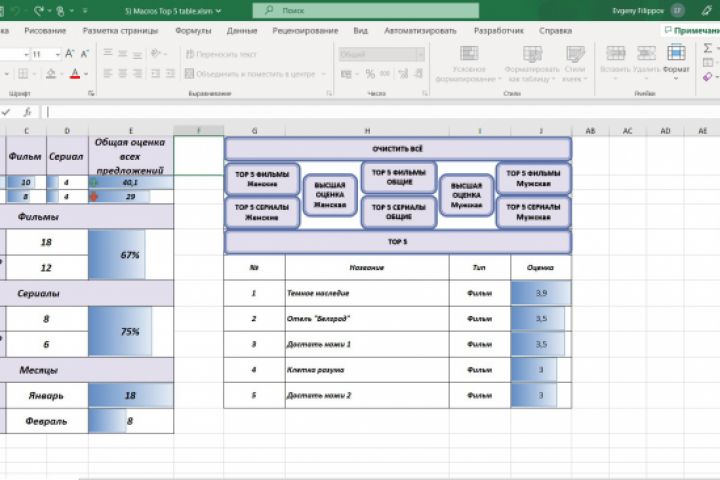Click the formula confirm checkmark
Screen dimensions: 720x480
(6, 112)
